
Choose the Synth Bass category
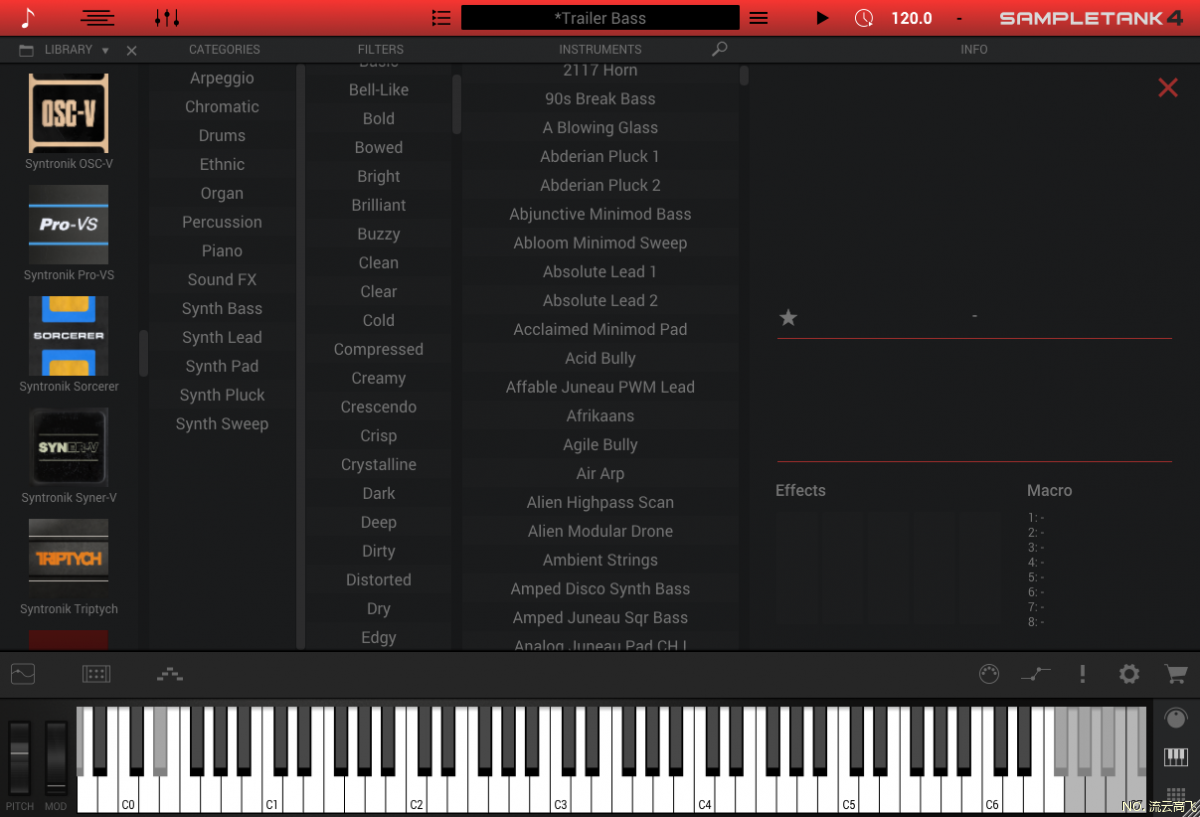(x=222, y=309)
